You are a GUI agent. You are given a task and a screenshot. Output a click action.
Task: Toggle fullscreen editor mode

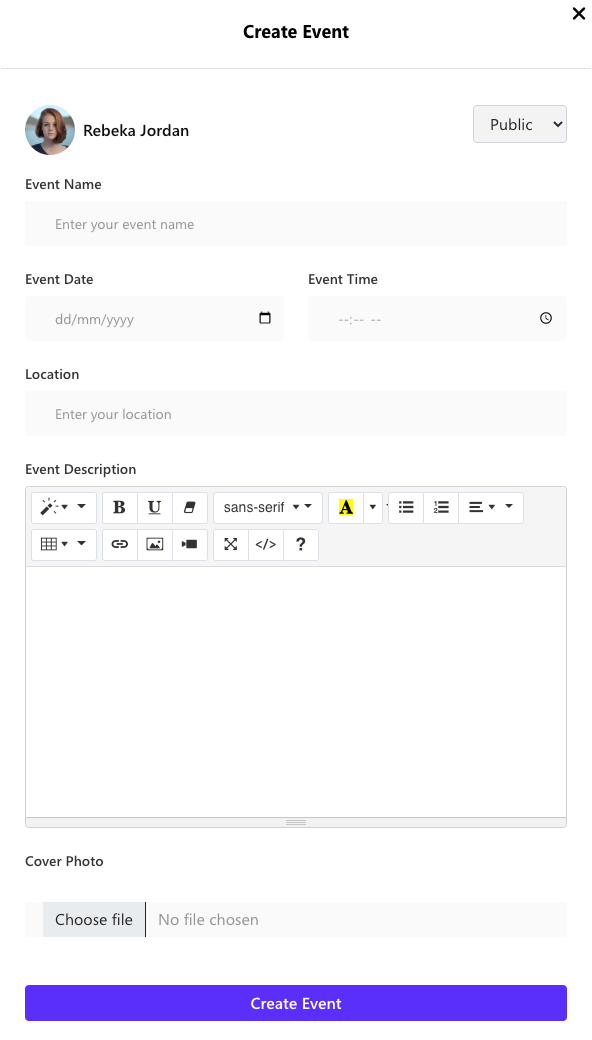point(231,545)
